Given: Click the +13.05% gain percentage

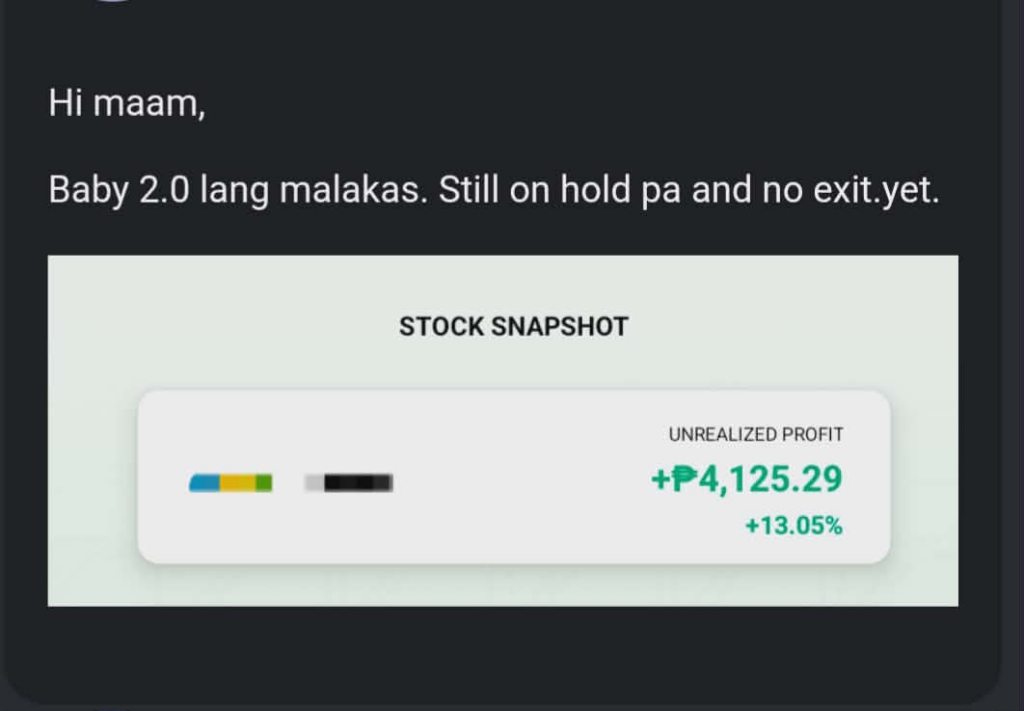Looking at the screenshot, I should [x=793, y=525].
